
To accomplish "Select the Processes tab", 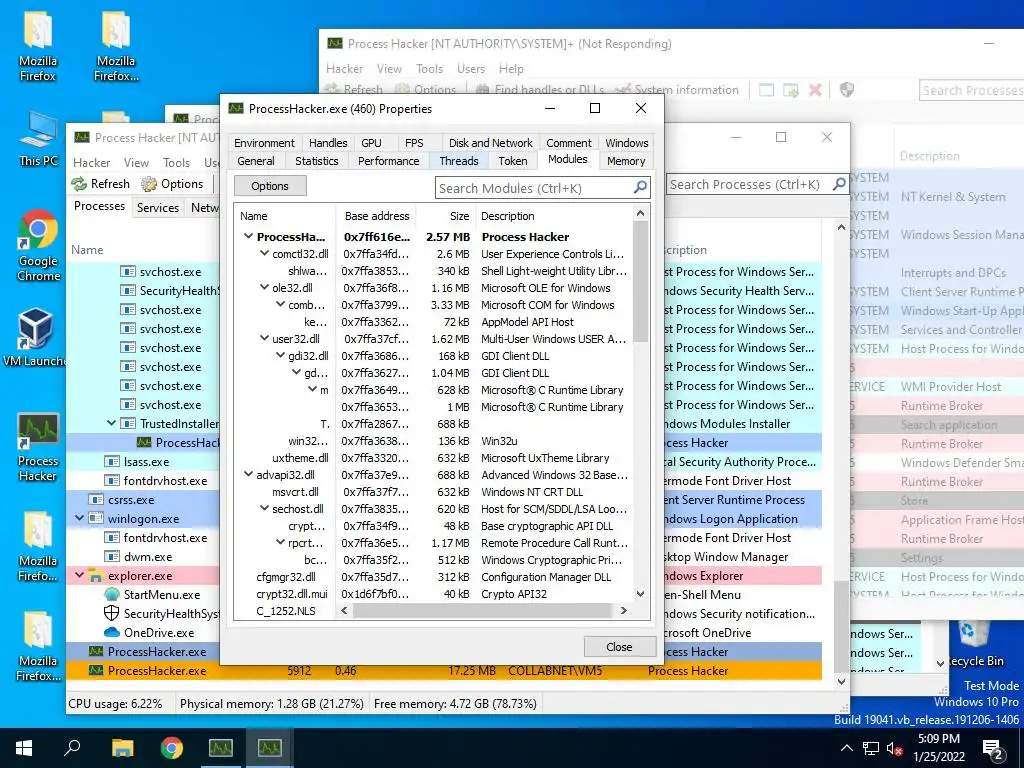I will point(99,206).
